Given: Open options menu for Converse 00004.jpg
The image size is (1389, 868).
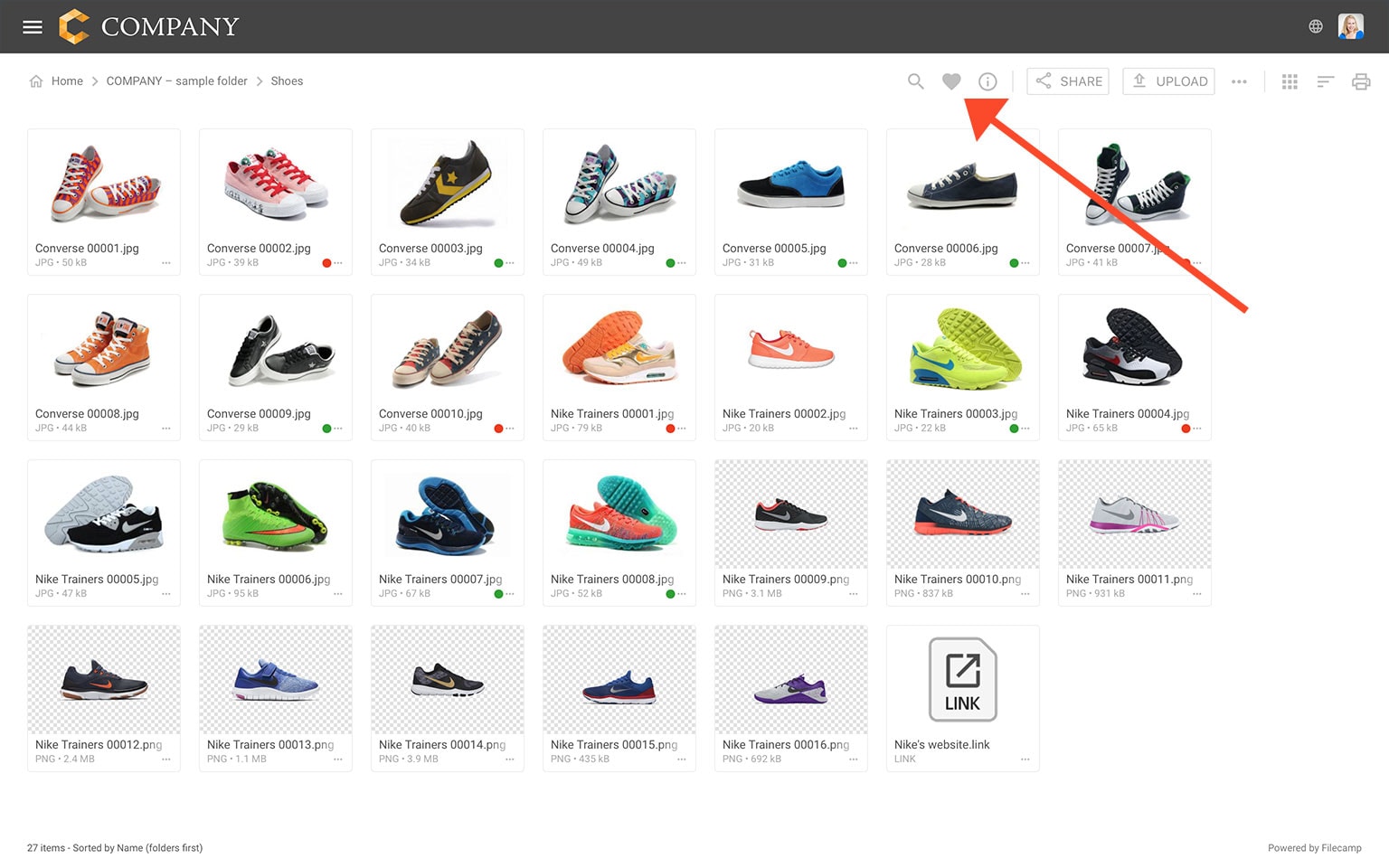Looking at the screenshot, I should [682, 263].
